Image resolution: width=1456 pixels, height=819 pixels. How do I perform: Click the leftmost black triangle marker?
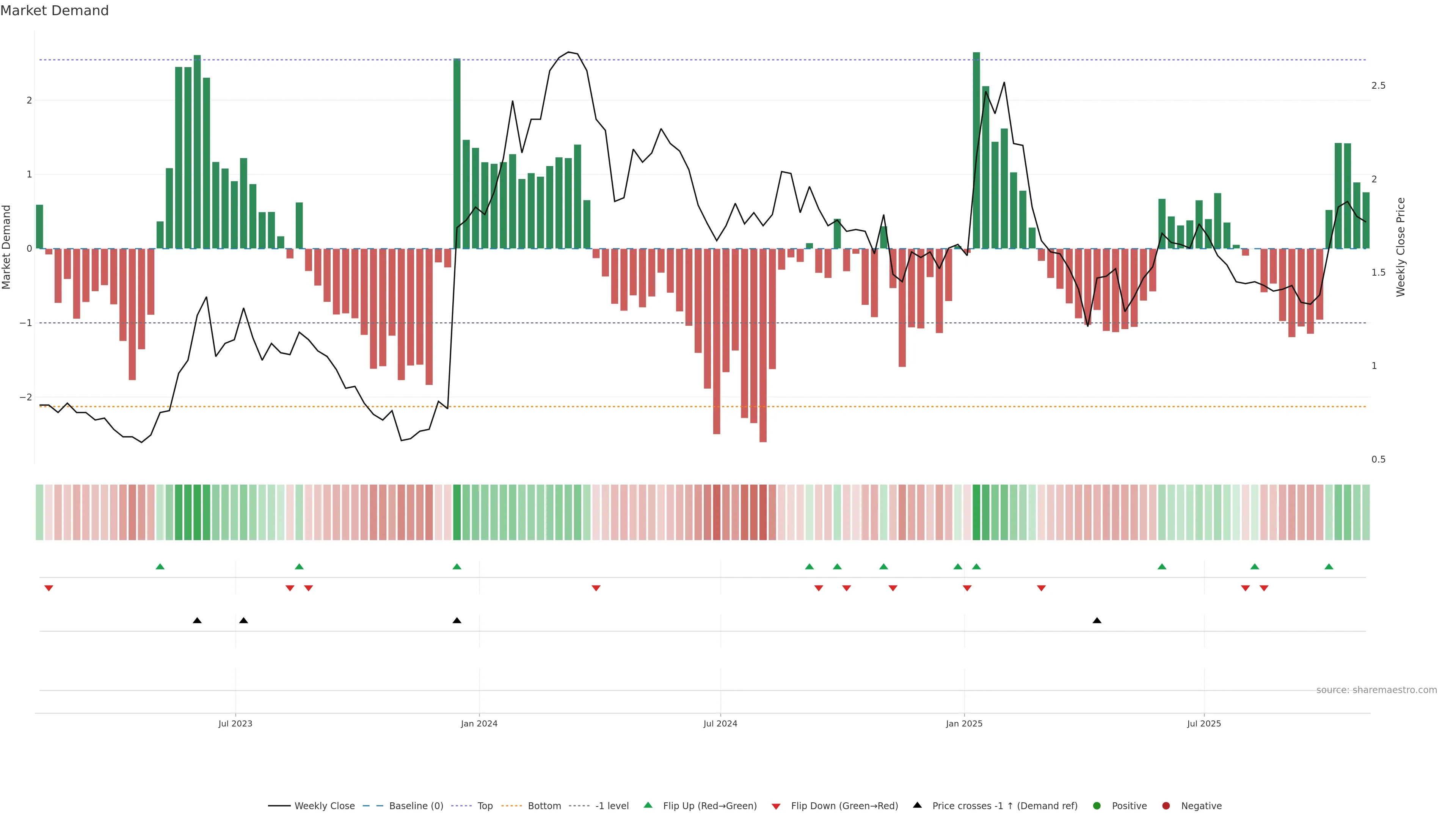point(197,621)
